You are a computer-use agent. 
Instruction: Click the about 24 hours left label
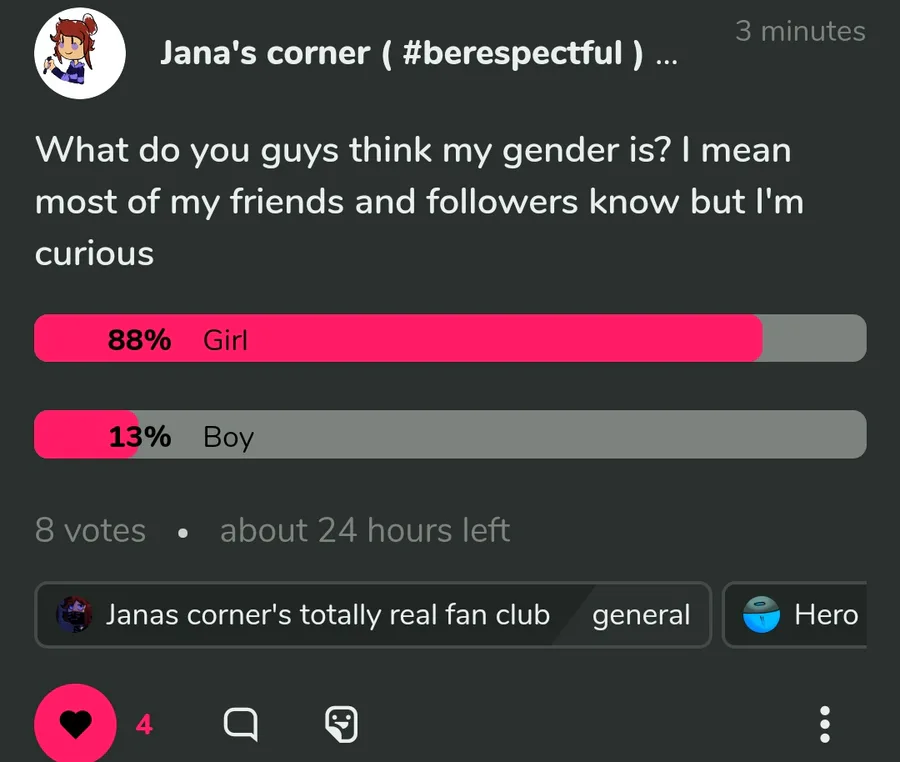(365, 530)
